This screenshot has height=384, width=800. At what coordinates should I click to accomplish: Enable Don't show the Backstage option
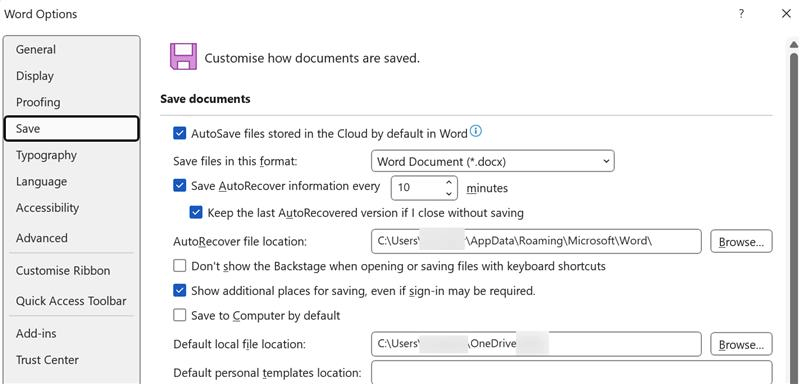tap(180, 266)
